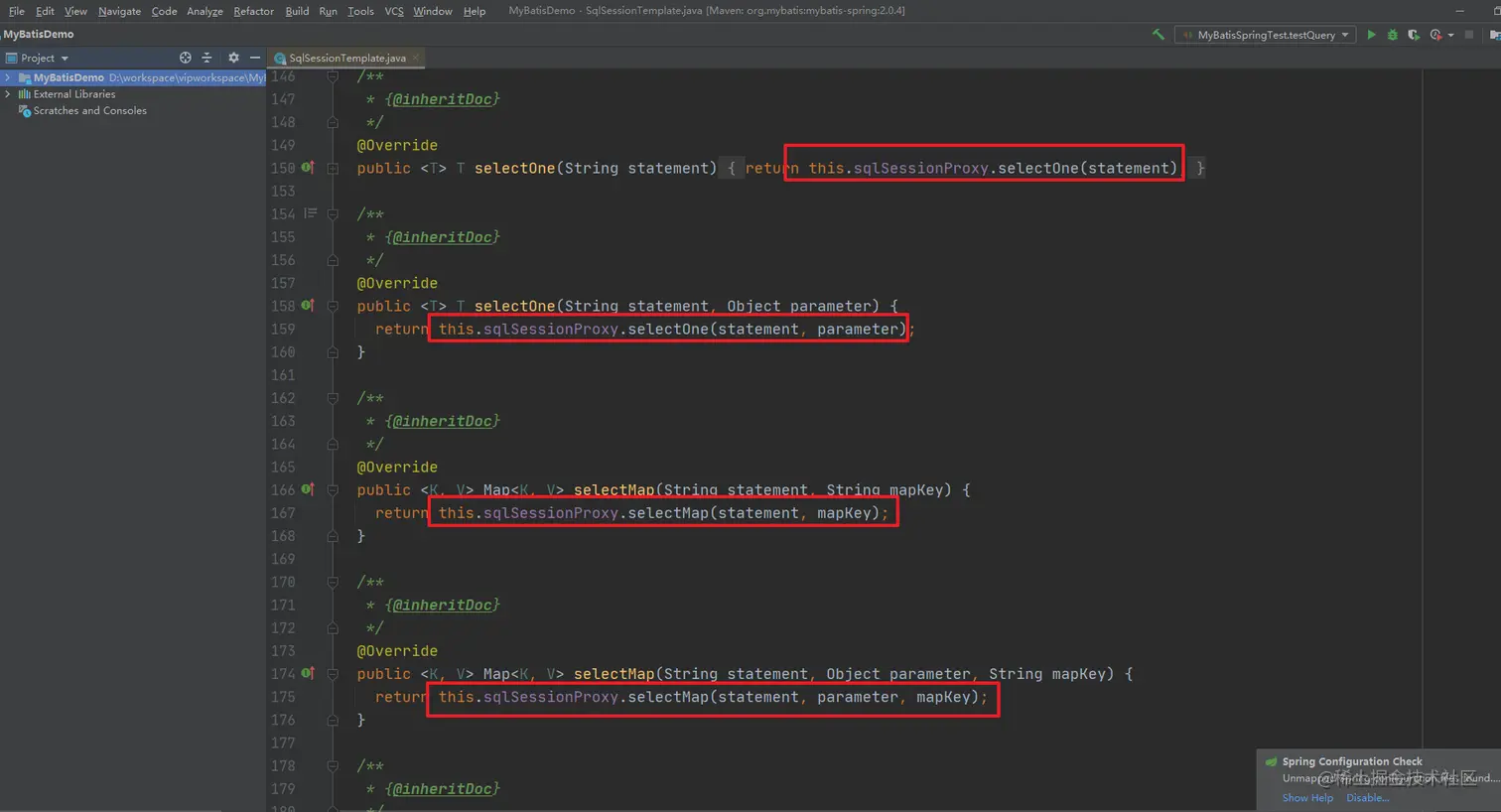This screenshot has width=1501, height=812.
Task: Expand the MyBatisDemo project node
Action: [8, 77]
